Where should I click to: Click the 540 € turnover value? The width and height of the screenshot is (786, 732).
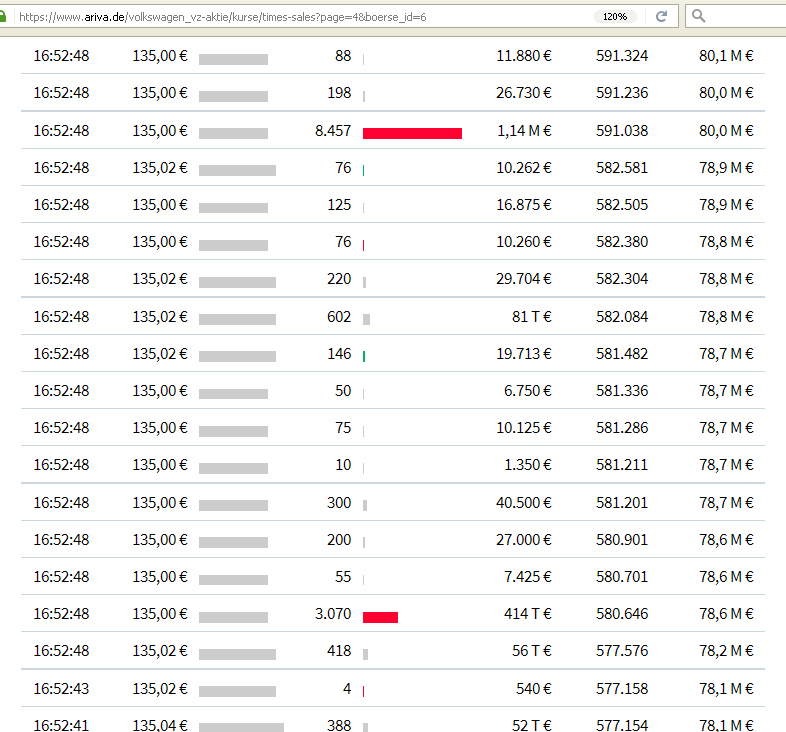tap(532, 688)
